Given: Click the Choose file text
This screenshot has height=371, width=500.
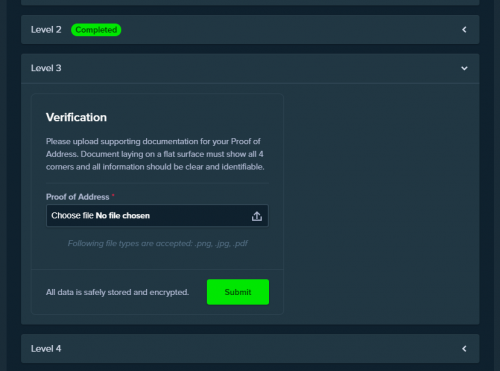Looking at the screenshot, I should click(x=72, y=216).
